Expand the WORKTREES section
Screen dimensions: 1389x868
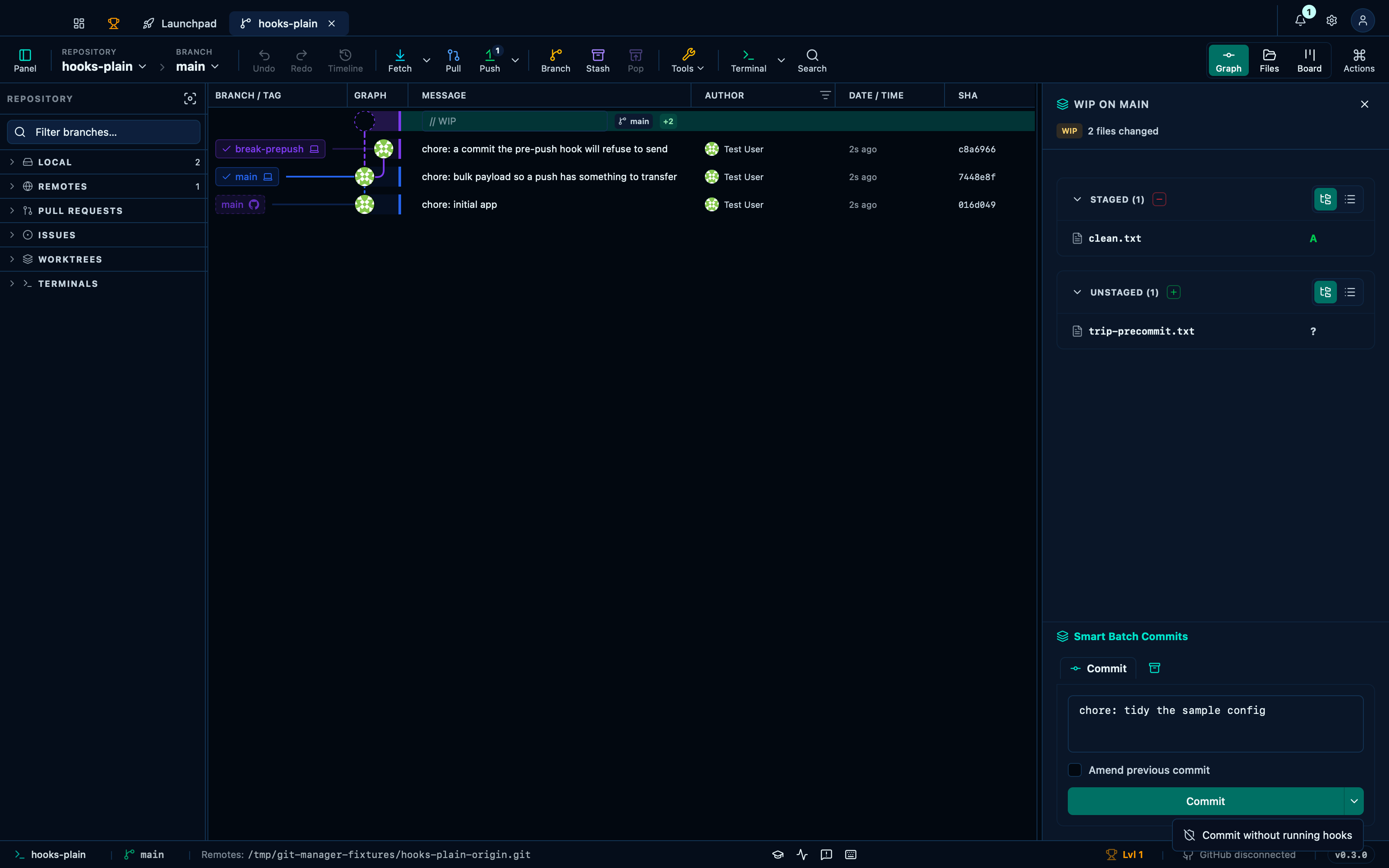104,260
